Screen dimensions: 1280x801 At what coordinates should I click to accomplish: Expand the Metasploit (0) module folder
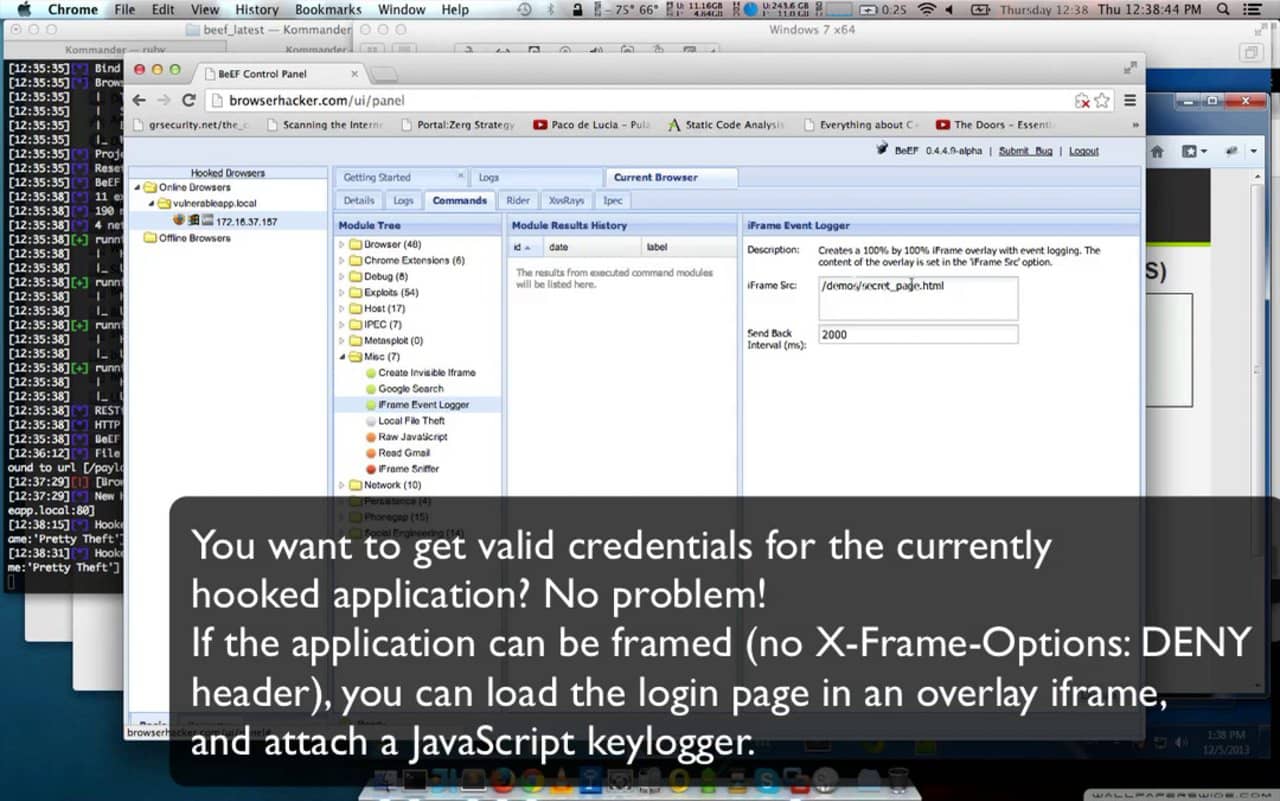click(342, 341)
